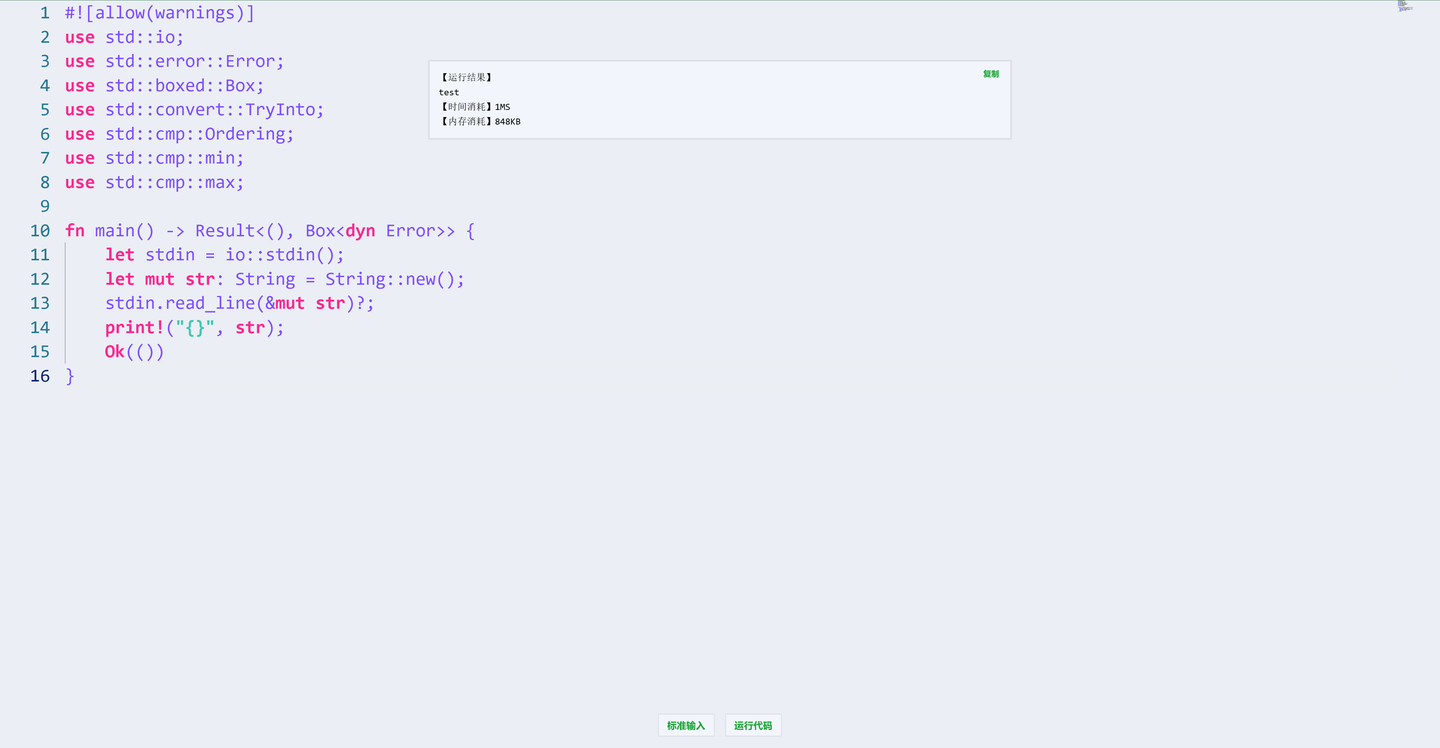Screen dimensions: 1440x748
Task: Click the 'Ok(())' expression on line 15
Action: [x=134, y=351]
